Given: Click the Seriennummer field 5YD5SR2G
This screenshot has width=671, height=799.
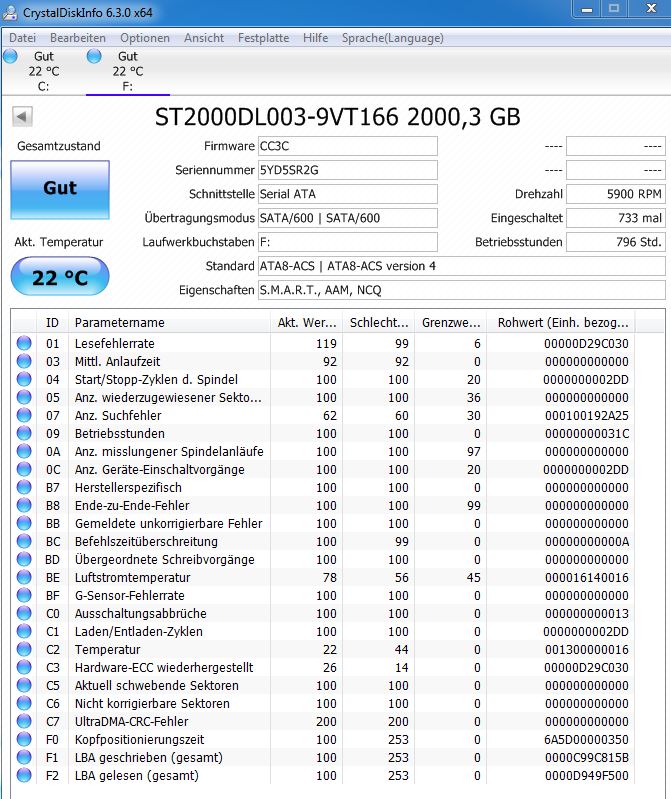Looking at the screenshot, I should (x=347, y=170).
